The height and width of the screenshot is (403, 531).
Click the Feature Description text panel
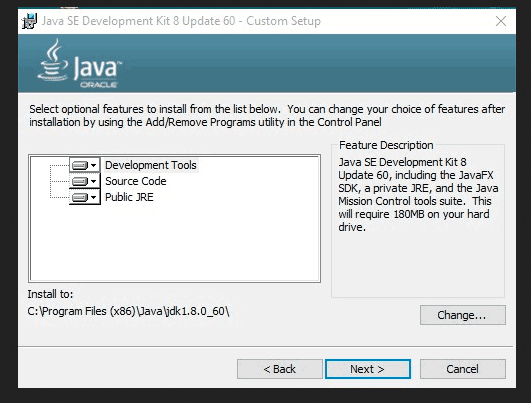[x=418, y=194]
